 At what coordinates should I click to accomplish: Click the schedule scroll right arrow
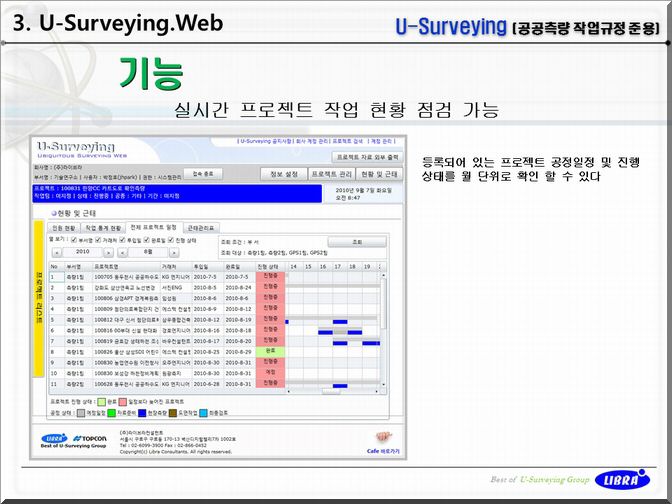pyautogui.click(x=377, y=391)
